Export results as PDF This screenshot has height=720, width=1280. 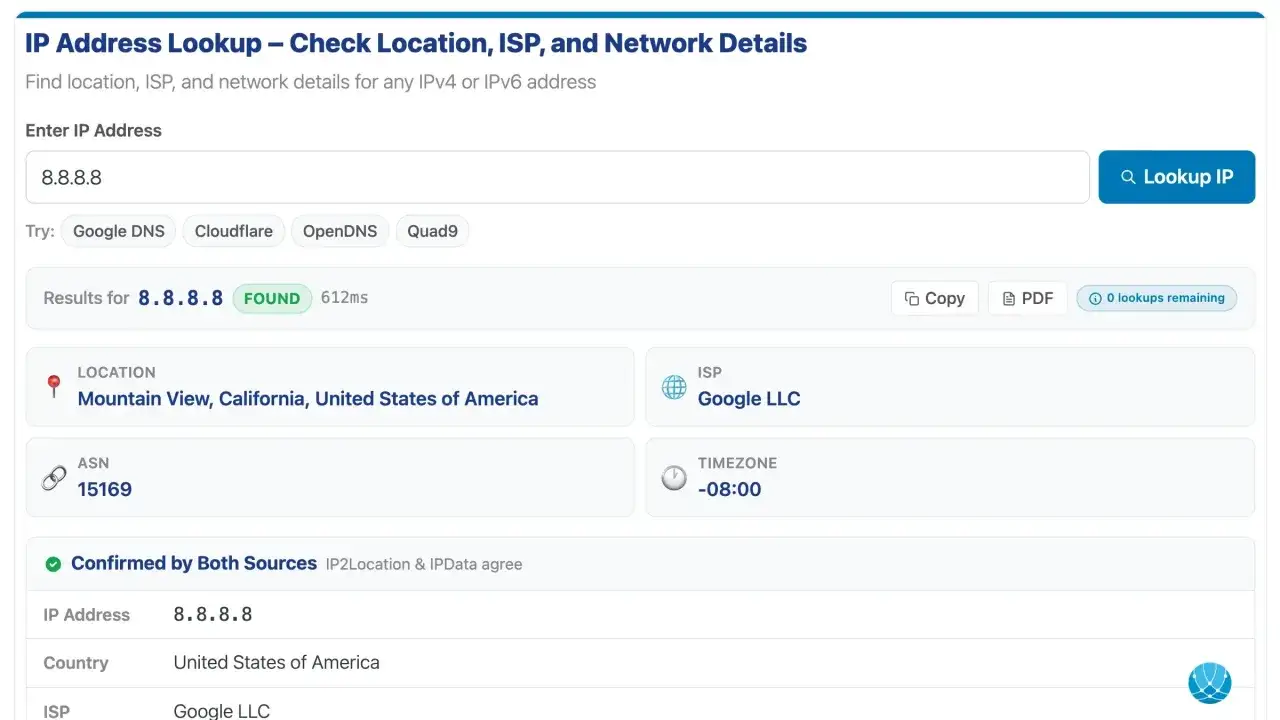pos(1027,298)
